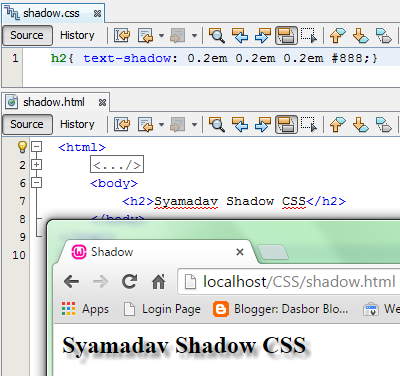The width and height of the screenshot is (400, 376).
Task: Open Forward dropdown arrow in shadow.css toolbar
Action: [194, 36]
